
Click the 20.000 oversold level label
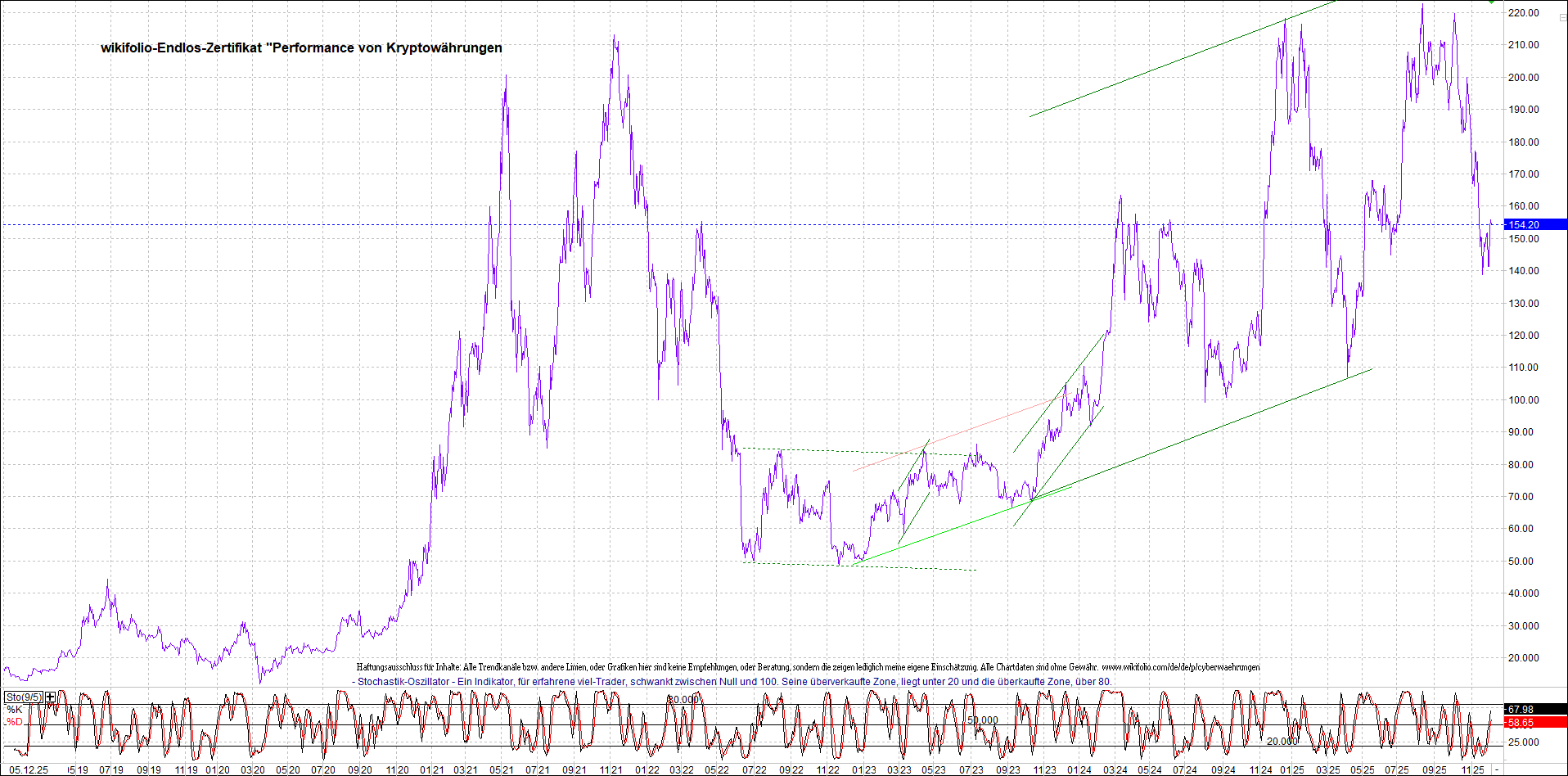point(1282,741)
